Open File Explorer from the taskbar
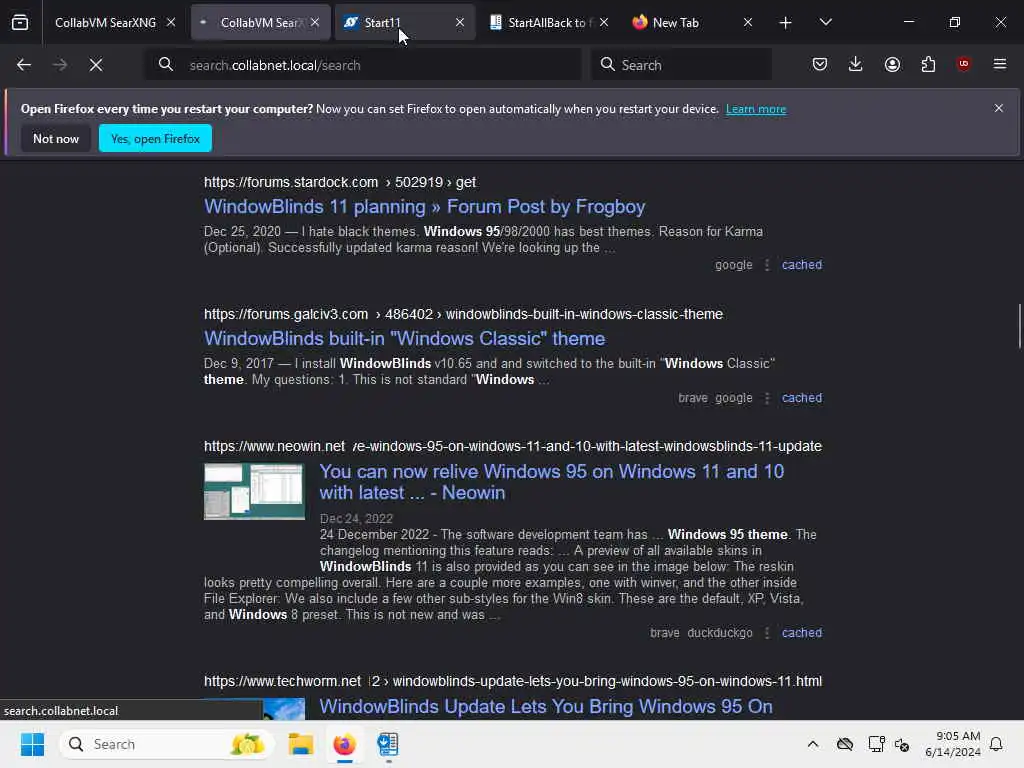Viewport: 1024px width, 768px height. point(300,744)
